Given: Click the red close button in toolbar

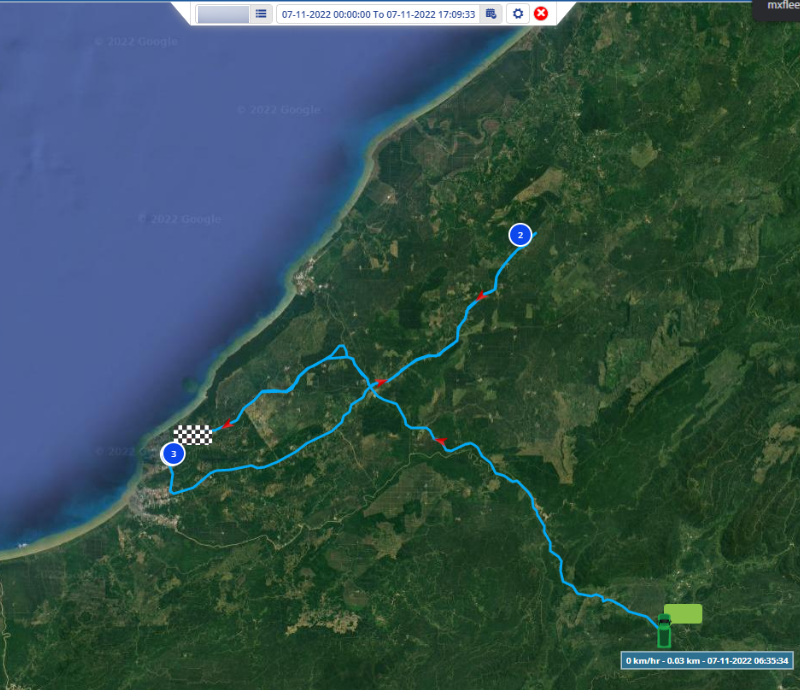Looking at the screenshot, I should (541, 13).
